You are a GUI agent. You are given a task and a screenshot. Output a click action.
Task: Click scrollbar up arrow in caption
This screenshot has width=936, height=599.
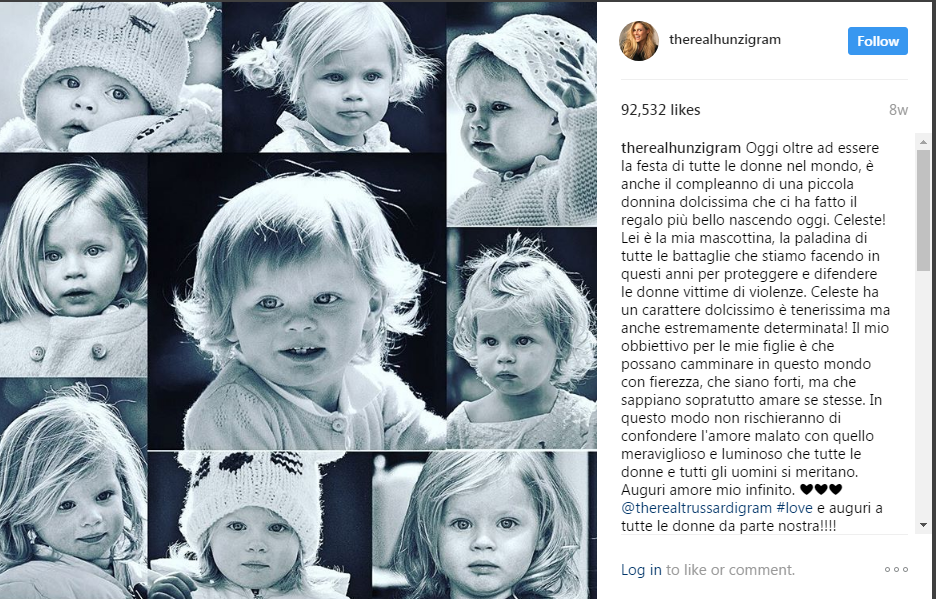(923, 142)
